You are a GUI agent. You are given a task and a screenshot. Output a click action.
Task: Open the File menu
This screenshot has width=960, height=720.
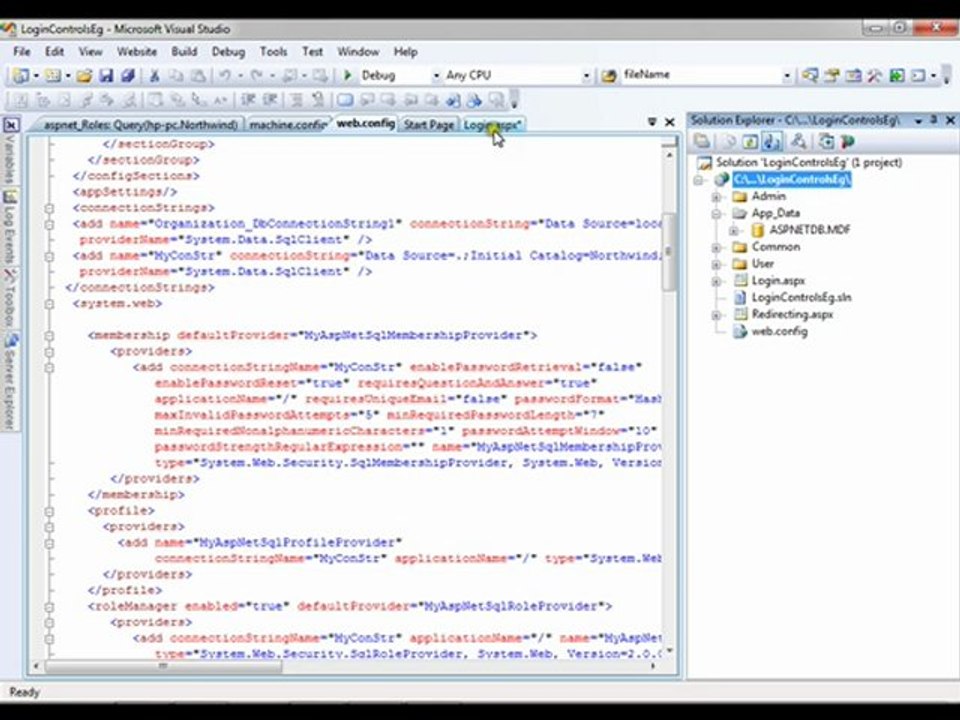coord(21,51)
